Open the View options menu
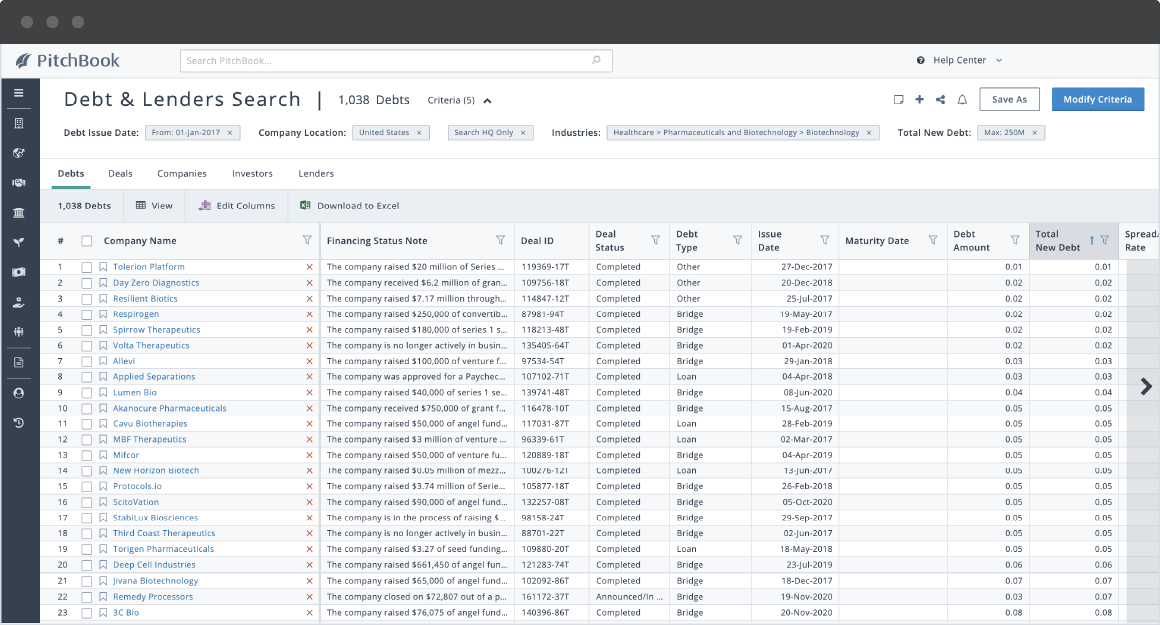The height and width of the screenshot is (625, 1160). coord(154,206)
